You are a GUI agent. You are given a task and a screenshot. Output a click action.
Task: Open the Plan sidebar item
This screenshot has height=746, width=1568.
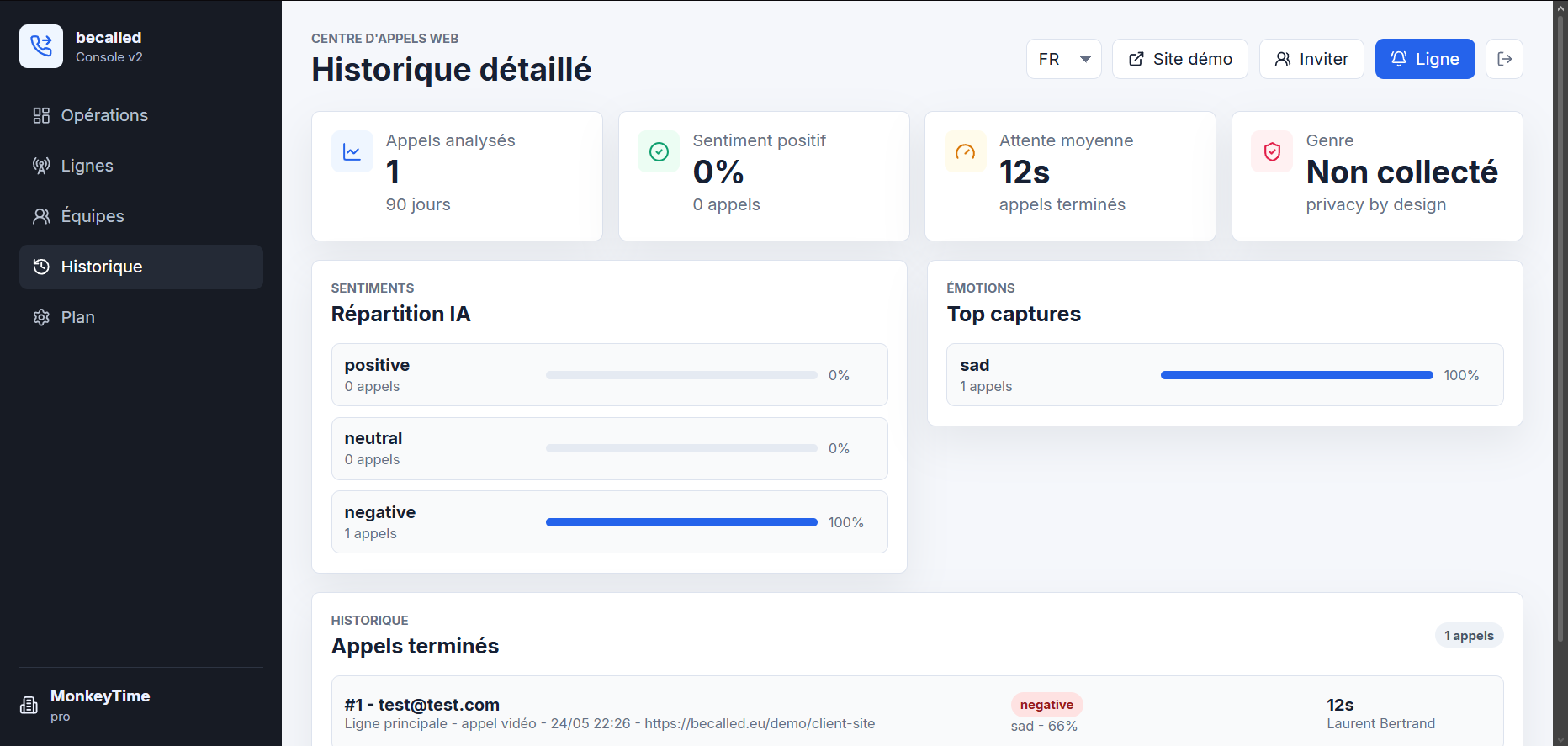141,317
